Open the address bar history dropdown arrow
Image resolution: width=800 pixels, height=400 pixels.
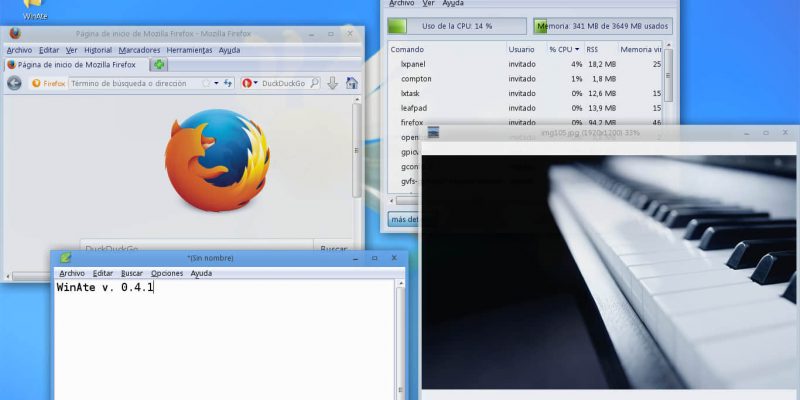tap(216, 83)
